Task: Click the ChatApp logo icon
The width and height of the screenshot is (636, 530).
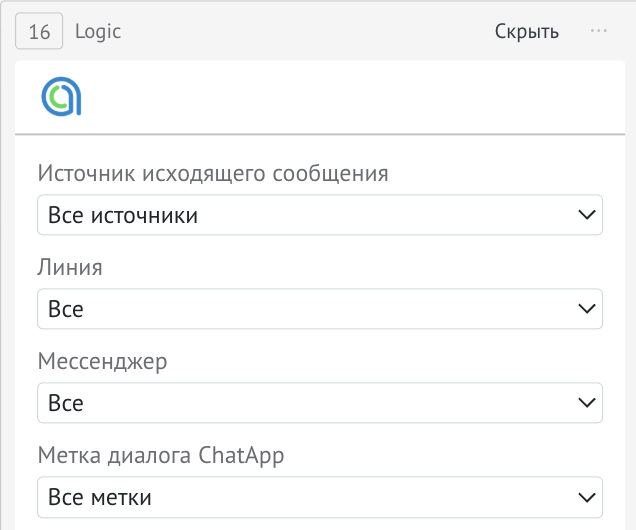Action: (x=61, y=97)
